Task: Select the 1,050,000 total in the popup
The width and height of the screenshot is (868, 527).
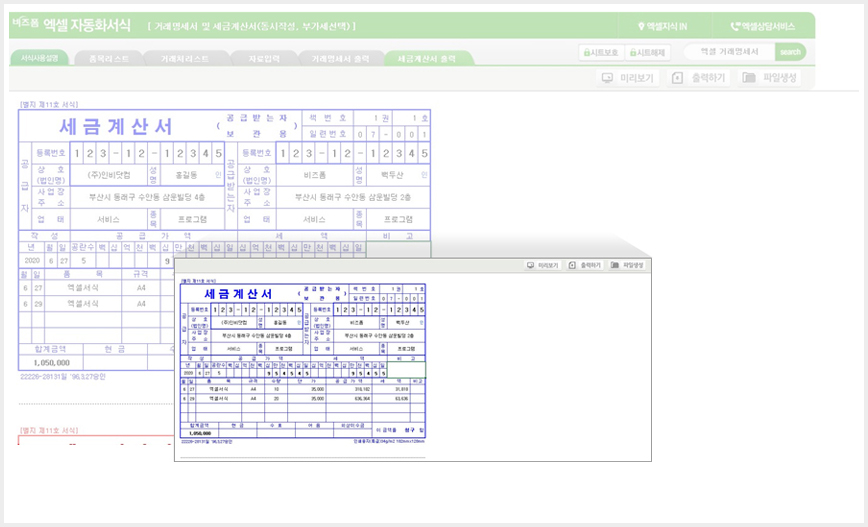Action: [199, 433]
